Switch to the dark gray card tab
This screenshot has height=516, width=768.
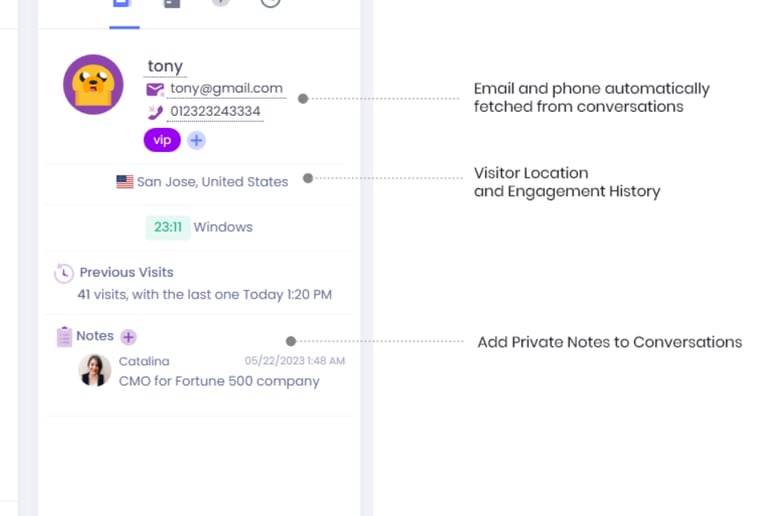[172, 3]
